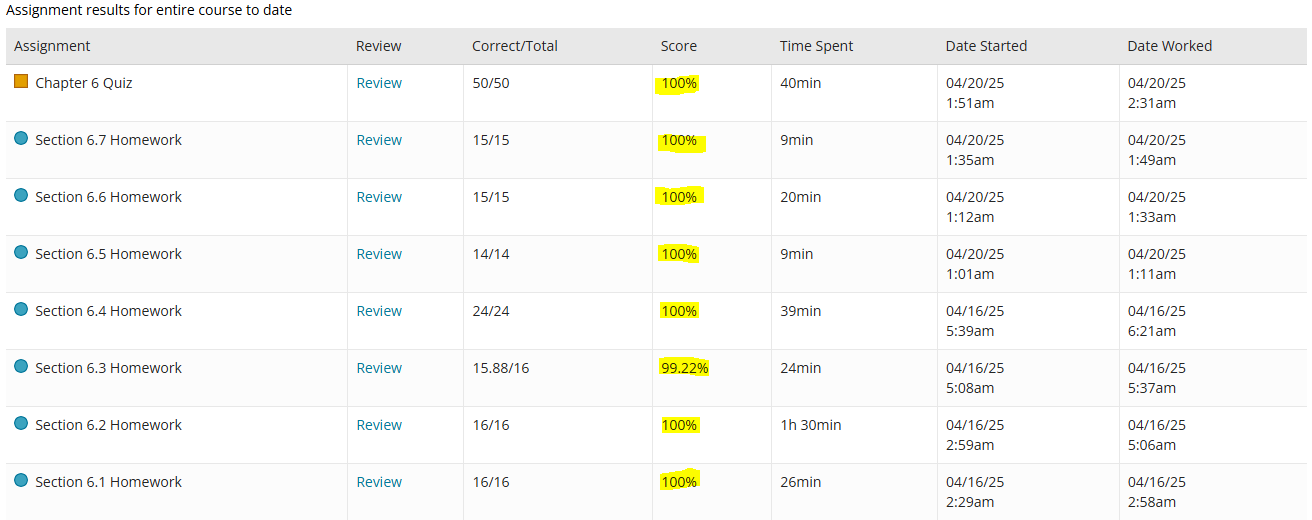Click the blue circle icon for Section 6.4 Homework
The image size is (1312, 520).
[x=21, y=309]
